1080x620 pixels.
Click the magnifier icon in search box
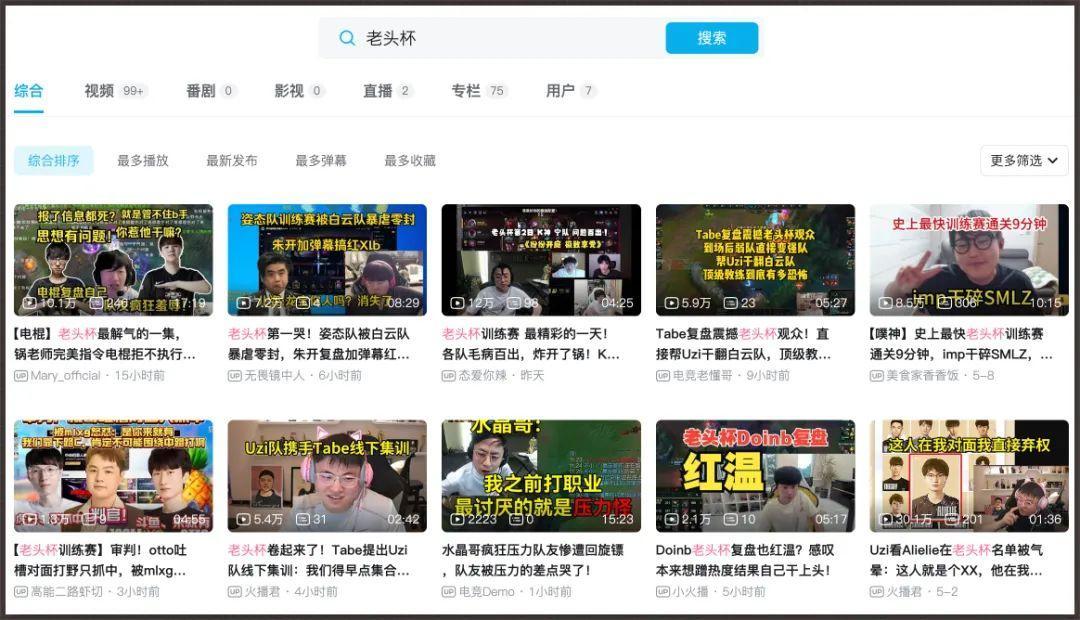click(347, 38)
